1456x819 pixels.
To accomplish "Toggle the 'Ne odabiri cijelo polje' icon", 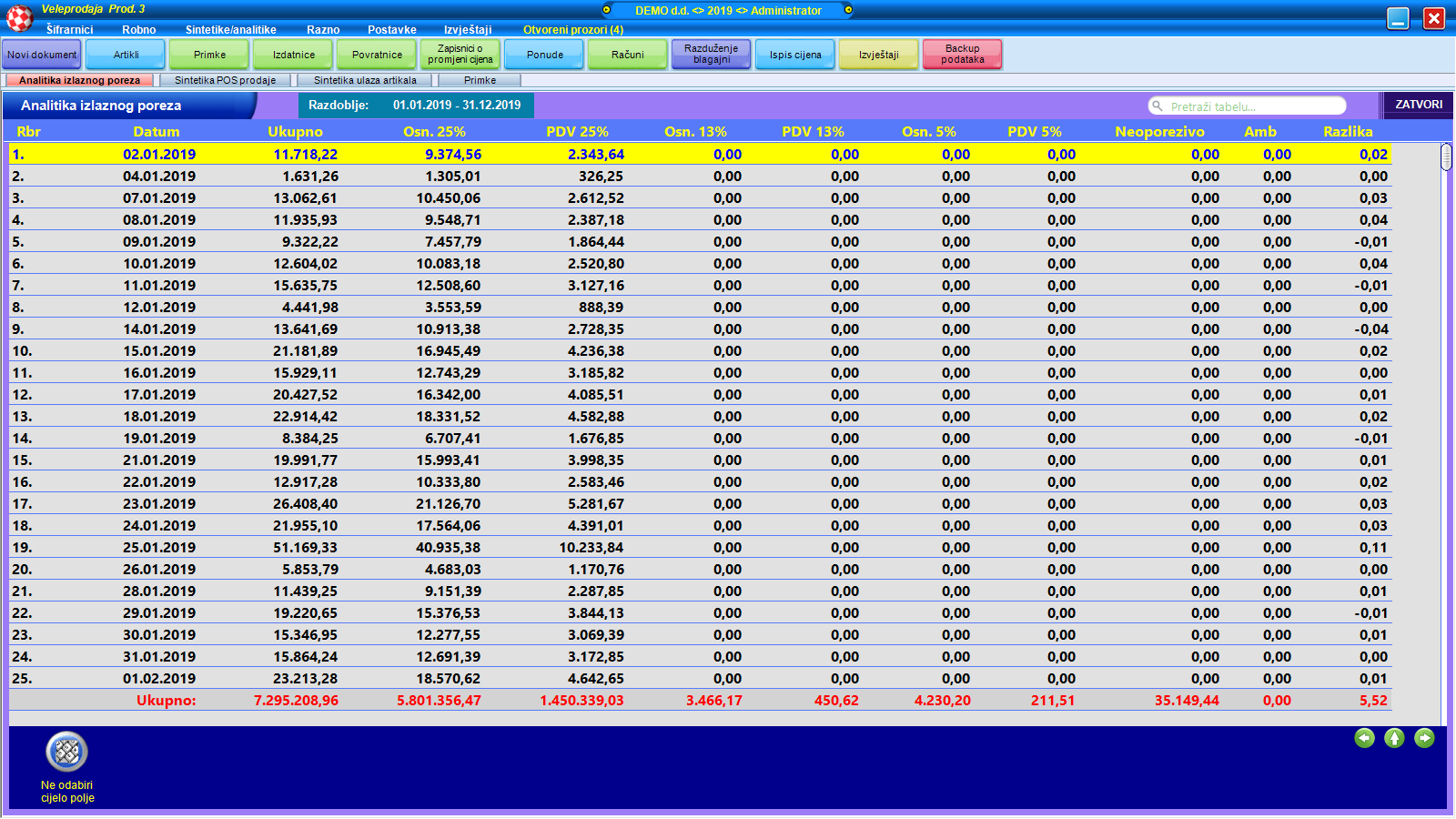I will coord(67,753).
